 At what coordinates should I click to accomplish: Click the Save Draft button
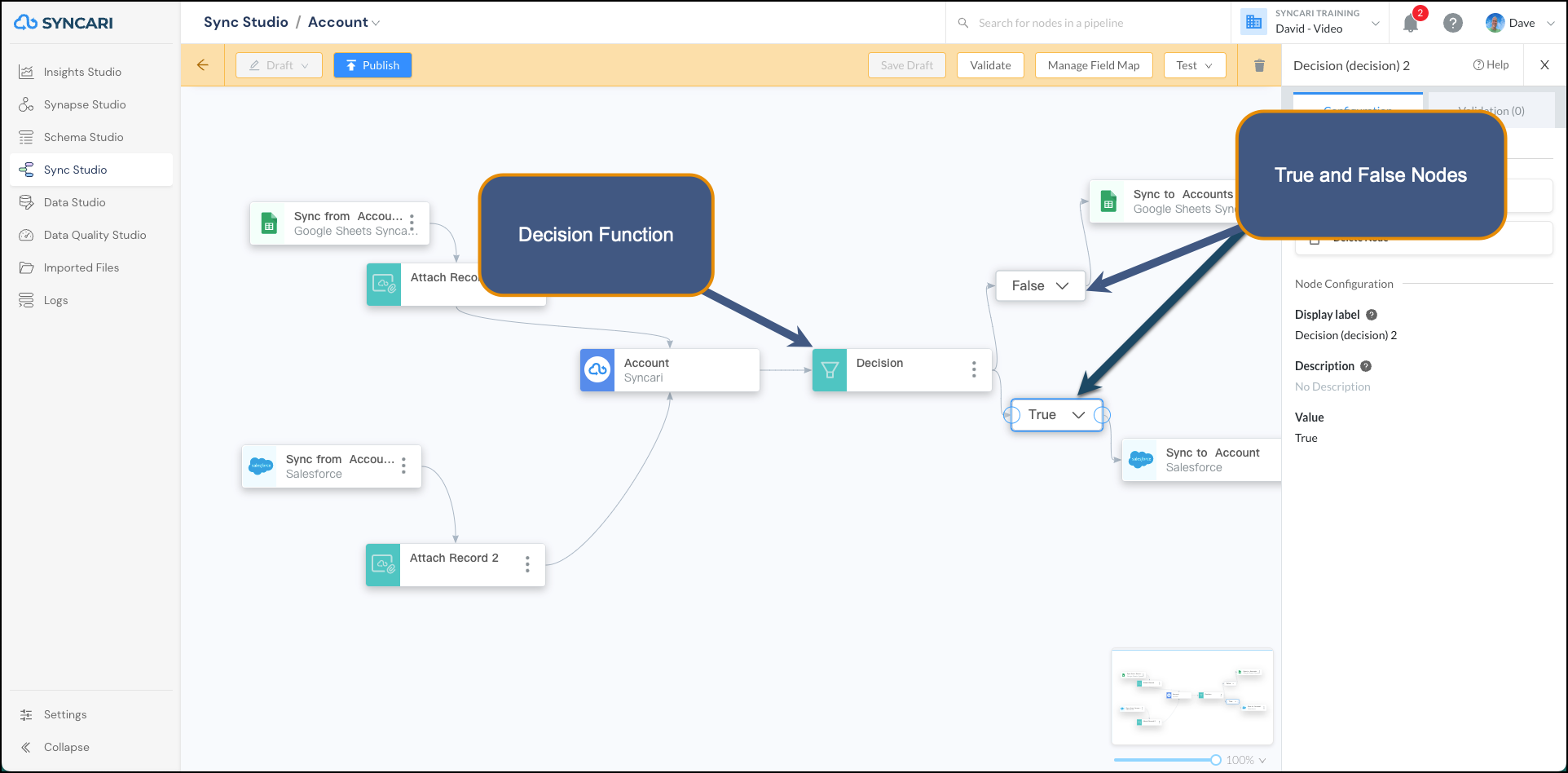click(906, 65)
